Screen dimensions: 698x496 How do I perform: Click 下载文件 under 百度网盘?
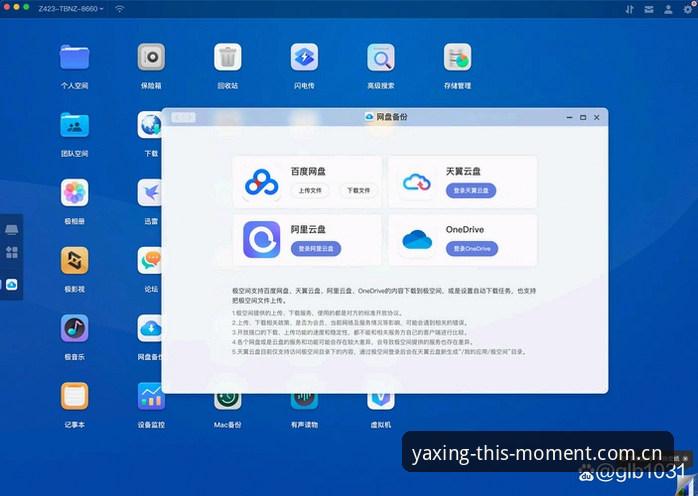(358, 190)
